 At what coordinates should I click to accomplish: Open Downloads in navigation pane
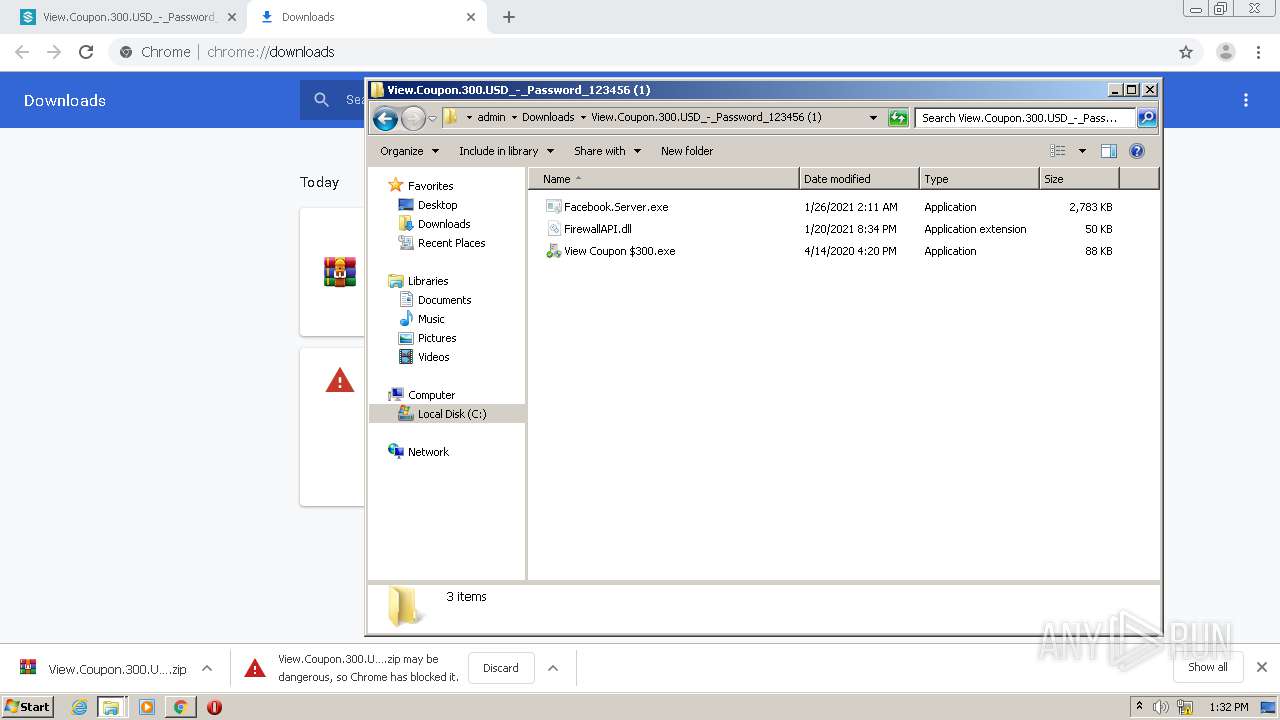tap(444, 224)
